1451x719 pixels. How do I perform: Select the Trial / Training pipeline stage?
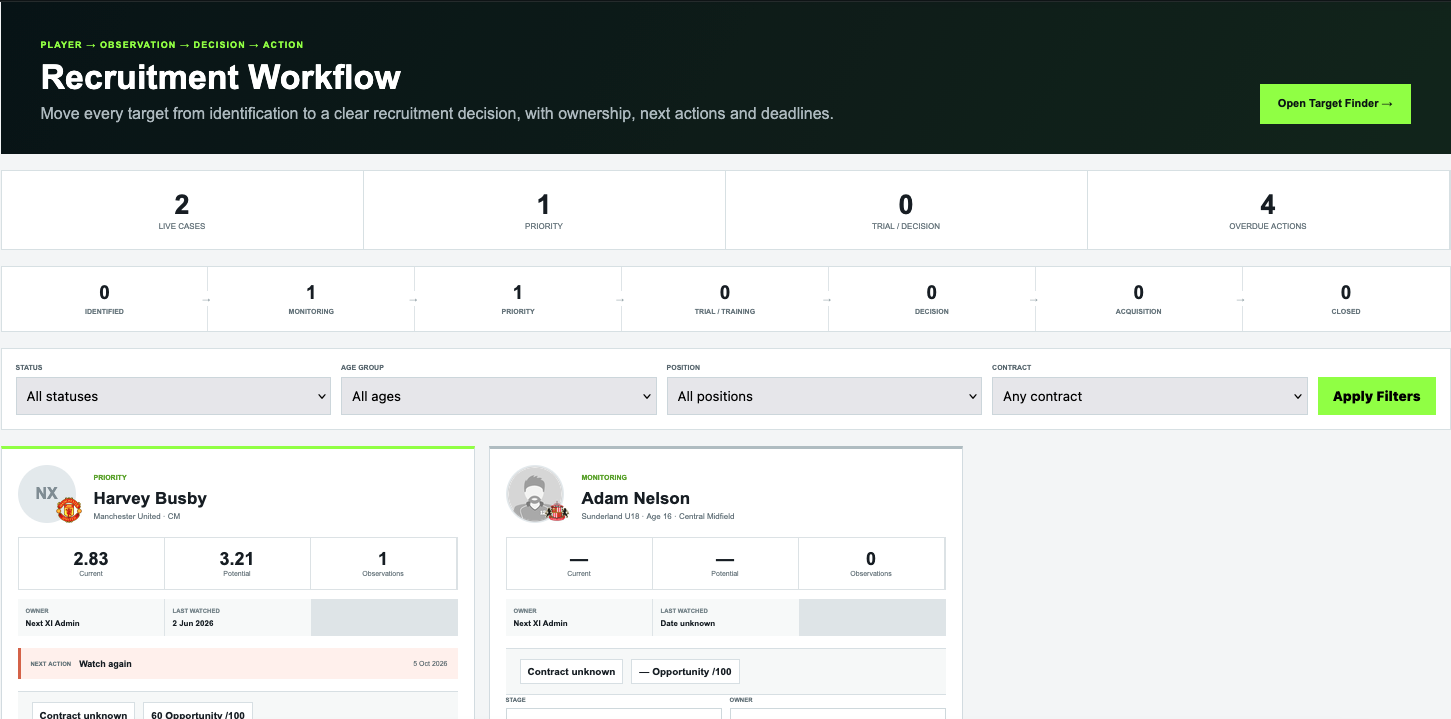[x=725, y=299]
